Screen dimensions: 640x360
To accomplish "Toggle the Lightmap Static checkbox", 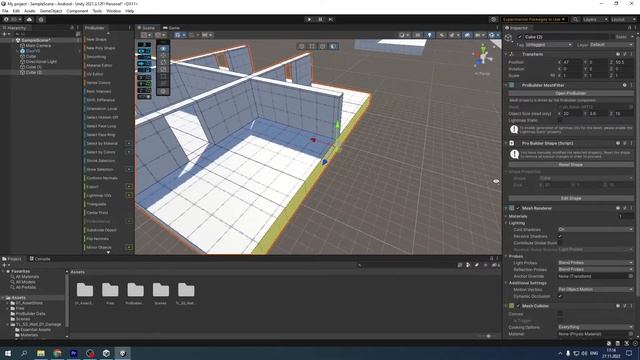I will pyautogui.click(x=560, y=120).
